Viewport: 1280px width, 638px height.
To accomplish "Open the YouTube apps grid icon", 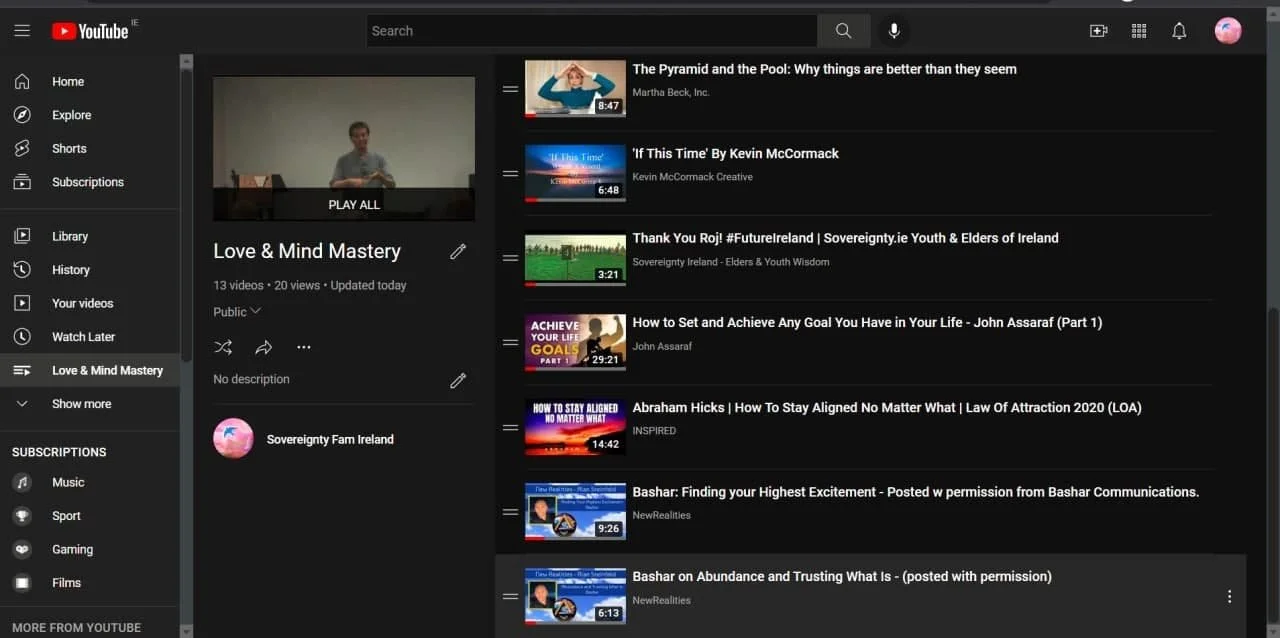I will pos(1139,31).
